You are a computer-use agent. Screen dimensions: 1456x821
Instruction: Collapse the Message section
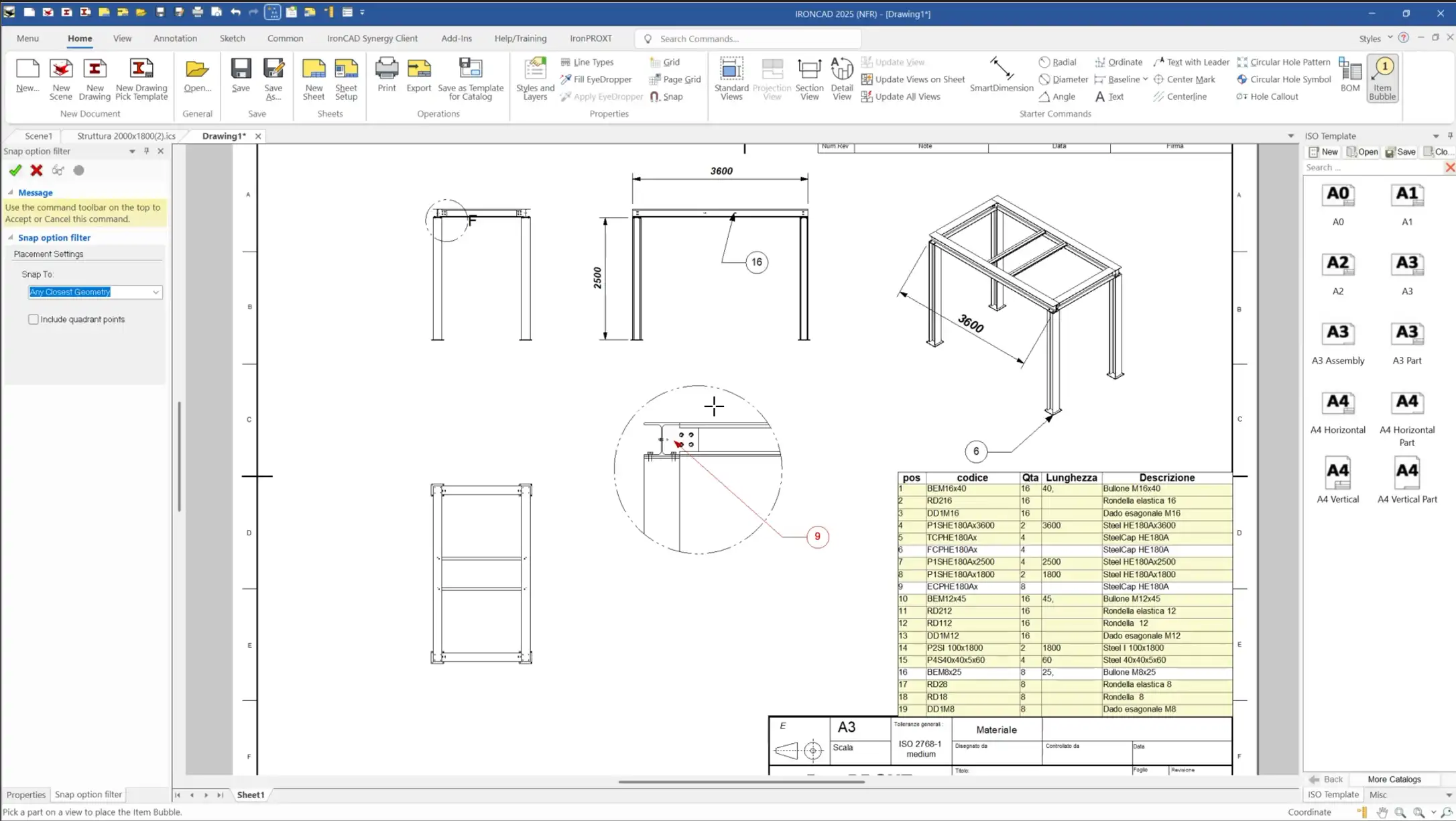(11, 193)
